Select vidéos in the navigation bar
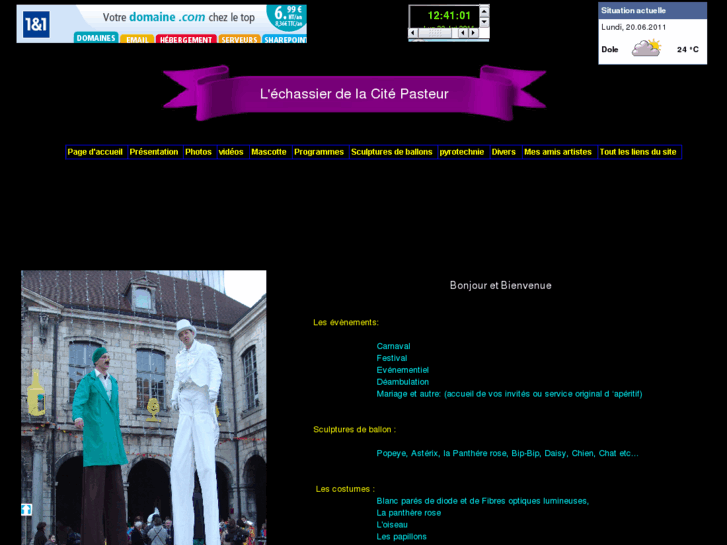 coord(233,152)
